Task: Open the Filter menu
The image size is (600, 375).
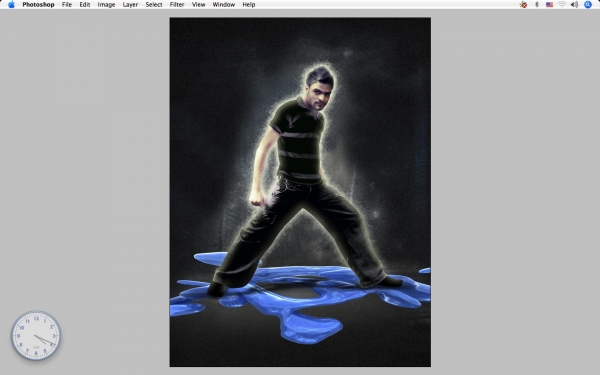Action: (177, 5)
